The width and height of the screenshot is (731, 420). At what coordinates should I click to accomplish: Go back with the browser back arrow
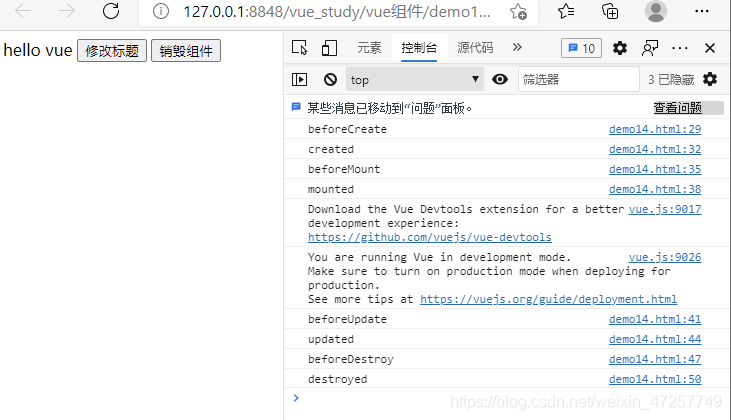point(23,11)
